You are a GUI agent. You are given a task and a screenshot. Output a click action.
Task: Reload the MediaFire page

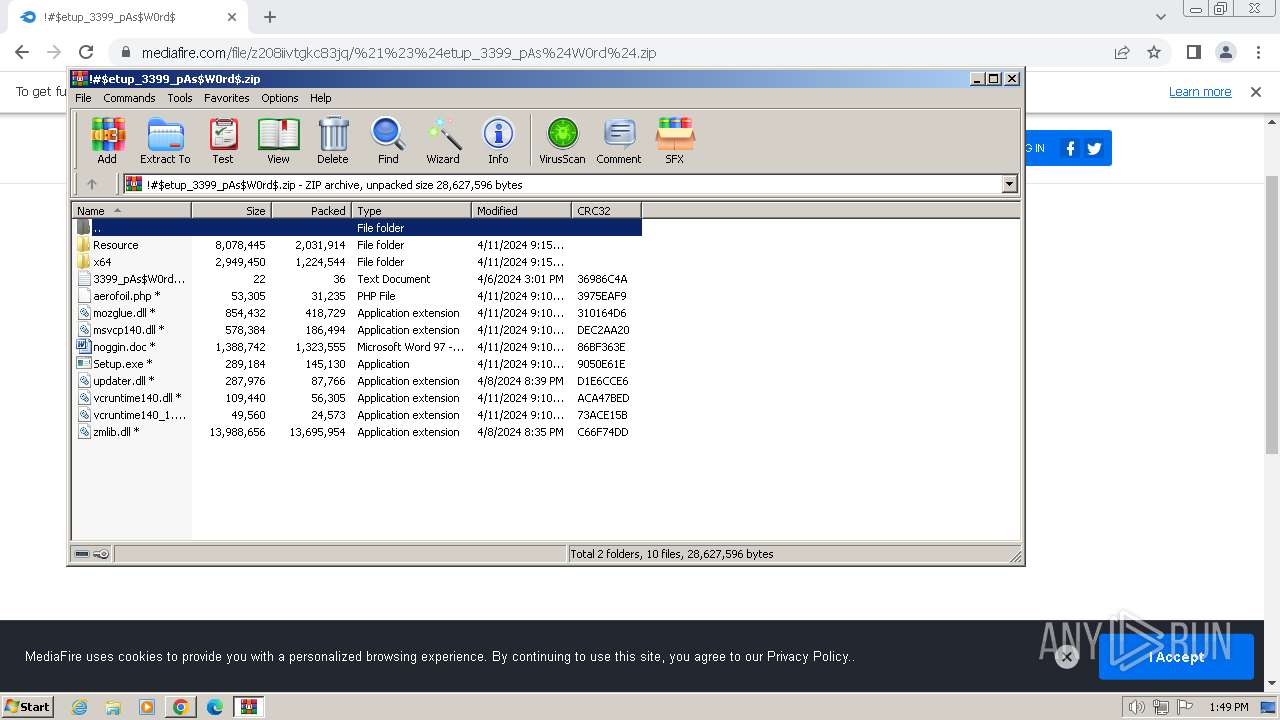click(x=86, y=53)
